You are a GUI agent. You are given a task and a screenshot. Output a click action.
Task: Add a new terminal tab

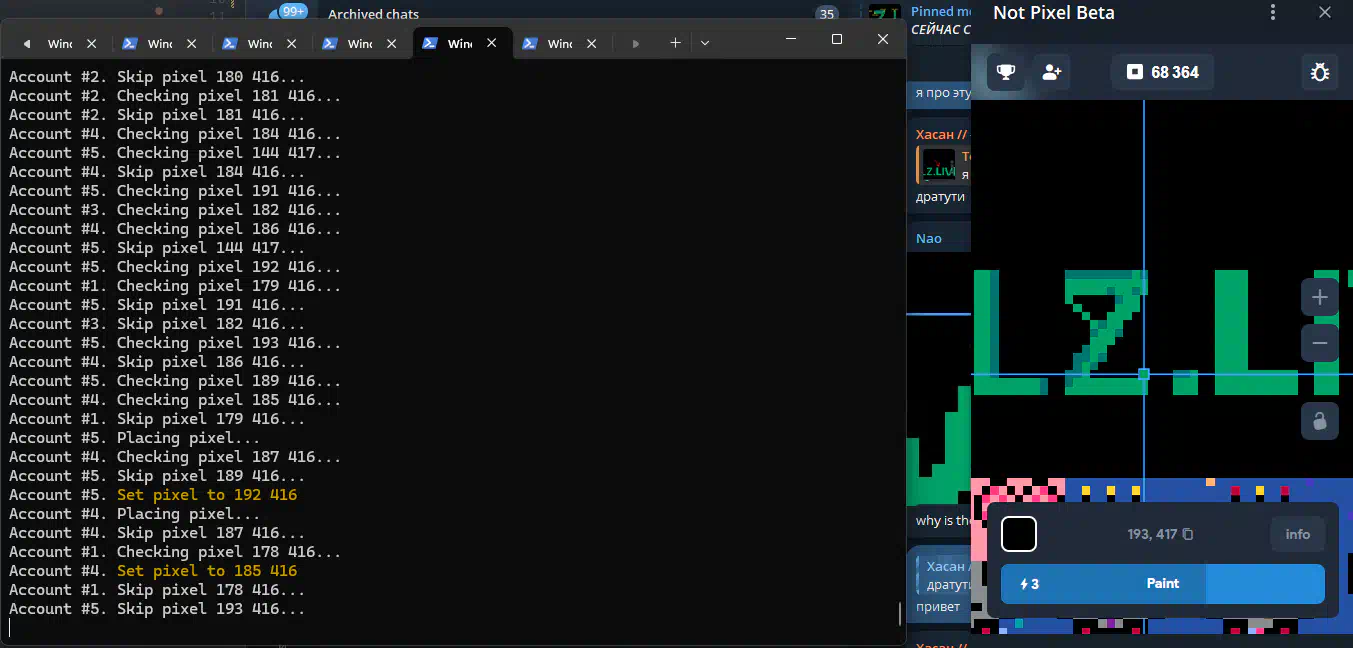(x=675, y=43)
